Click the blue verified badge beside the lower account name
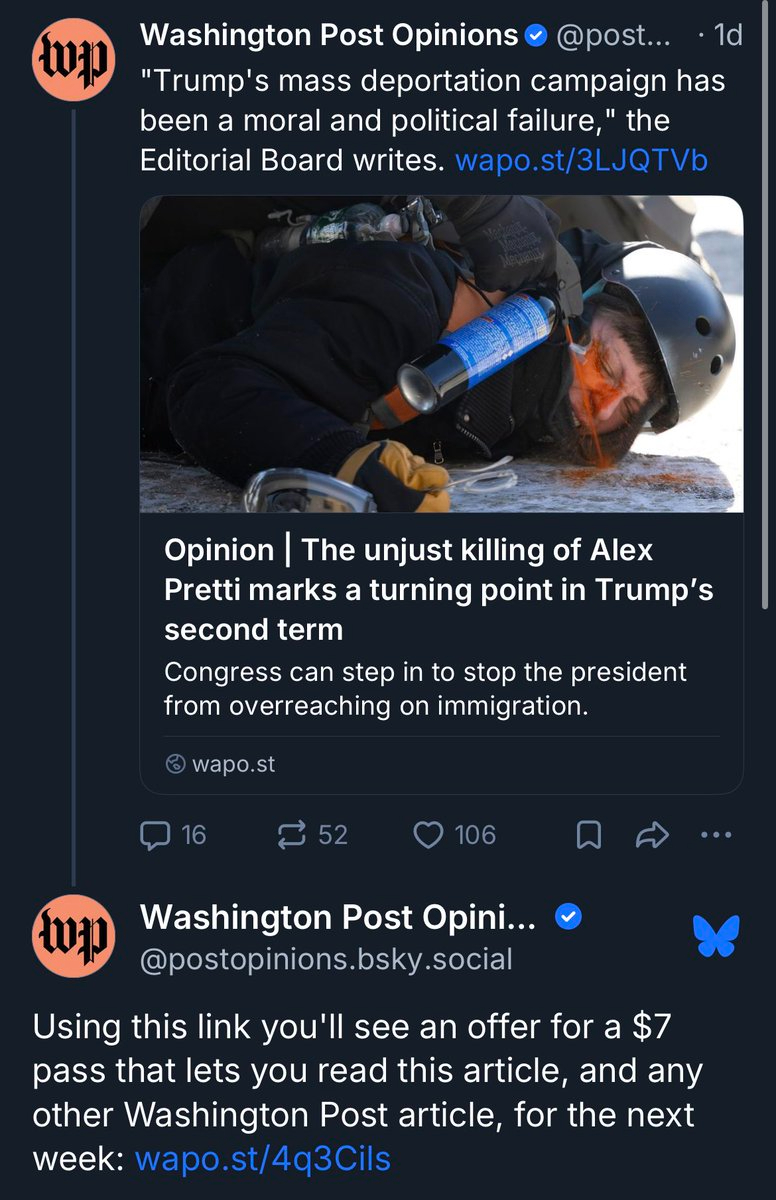776x1200 pixels. point(568,917)
